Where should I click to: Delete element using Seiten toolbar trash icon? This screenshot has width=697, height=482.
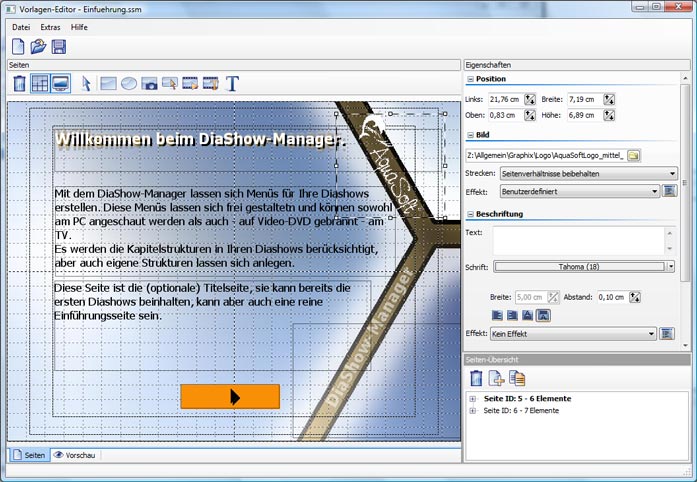pyautogui.click(x=20, y=84)
